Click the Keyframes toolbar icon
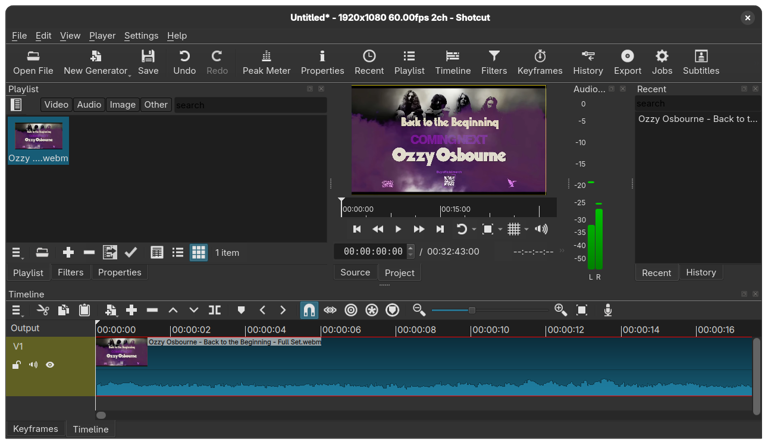 click(x=539, y=62)
